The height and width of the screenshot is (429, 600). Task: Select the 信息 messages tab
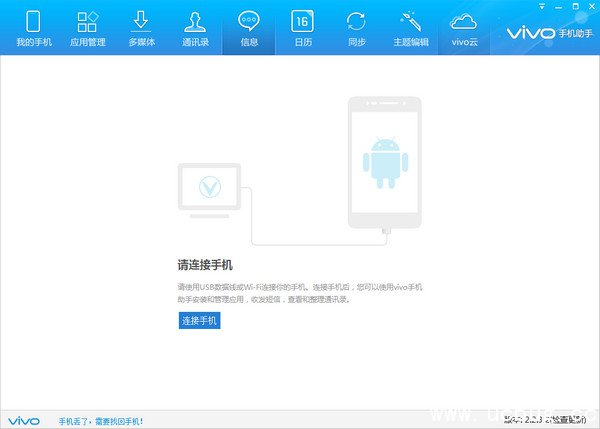point(249,28)
